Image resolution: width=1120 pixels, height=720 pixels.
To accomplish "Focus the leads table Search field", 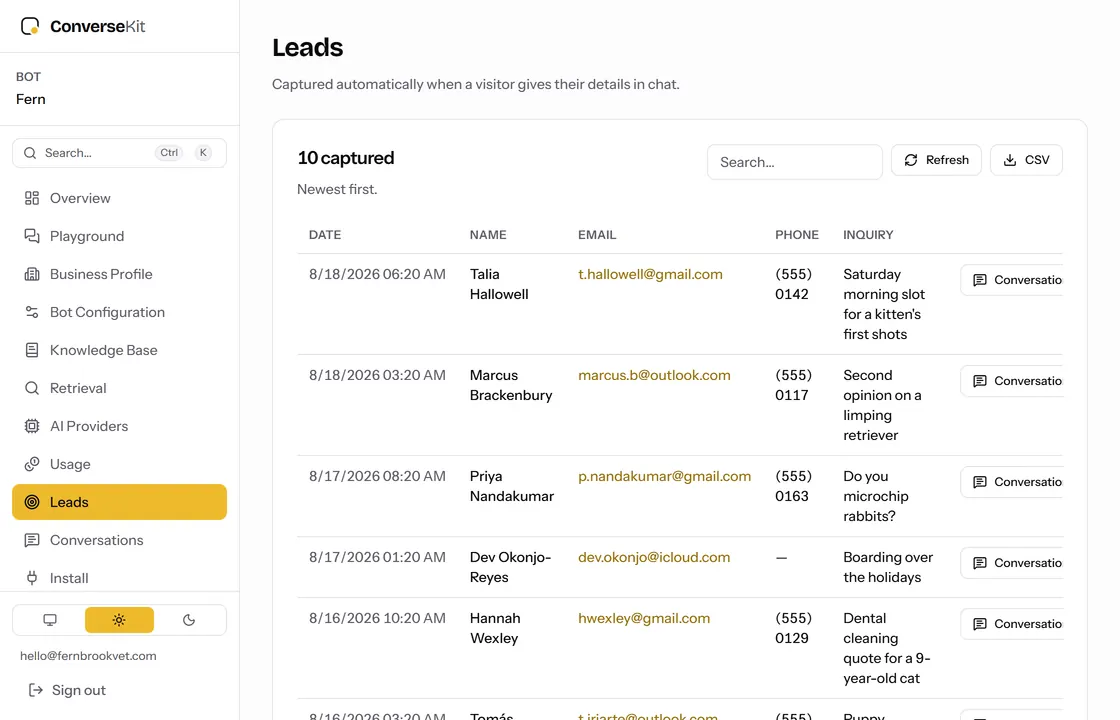I will (x=794, y=162).
